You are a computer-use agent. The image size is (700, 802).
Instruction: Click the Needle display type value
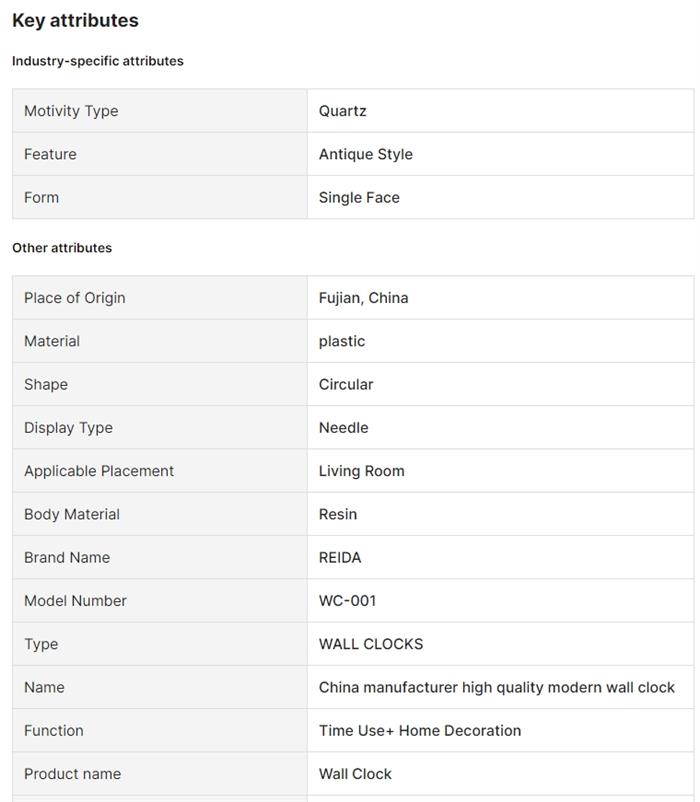tap(344, 427)
